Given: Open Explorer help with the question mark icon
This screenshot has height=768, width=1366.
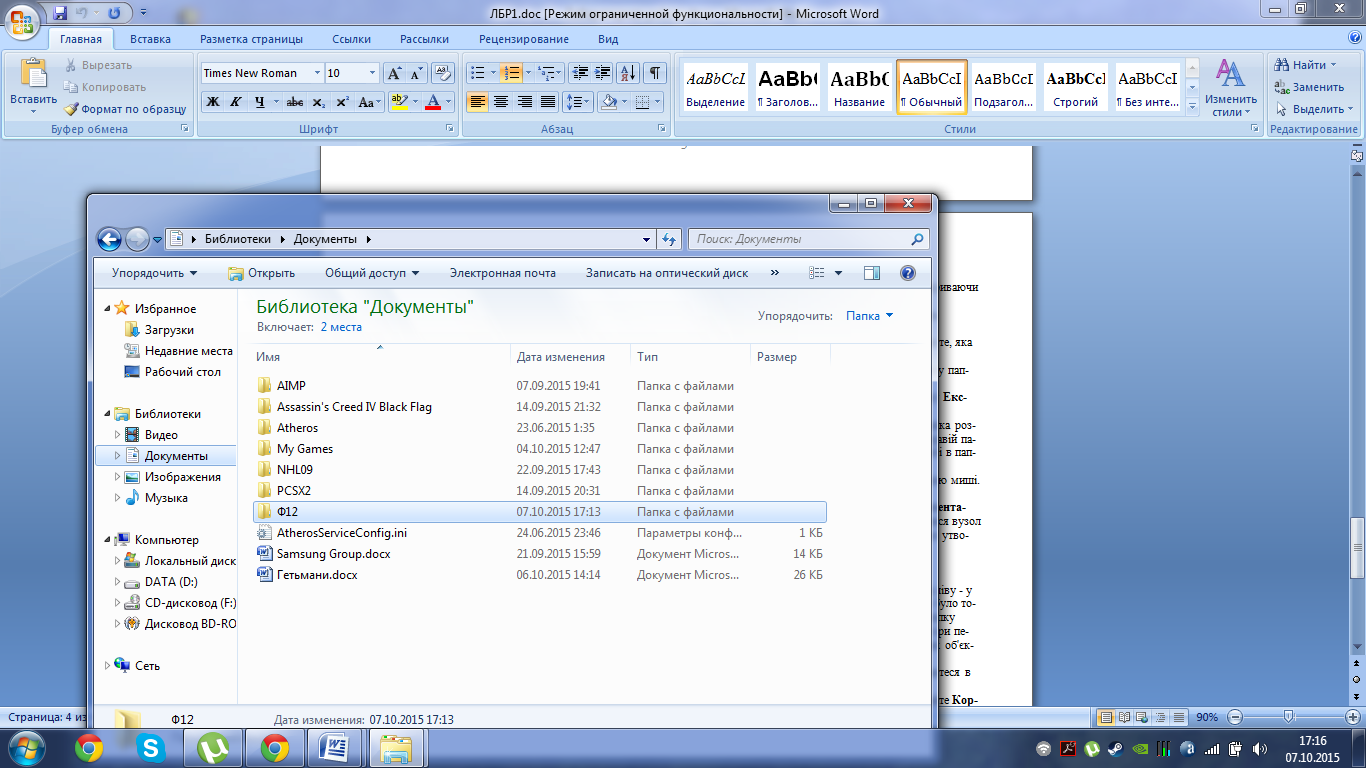Looking at the screenshot, I should 908,273.
